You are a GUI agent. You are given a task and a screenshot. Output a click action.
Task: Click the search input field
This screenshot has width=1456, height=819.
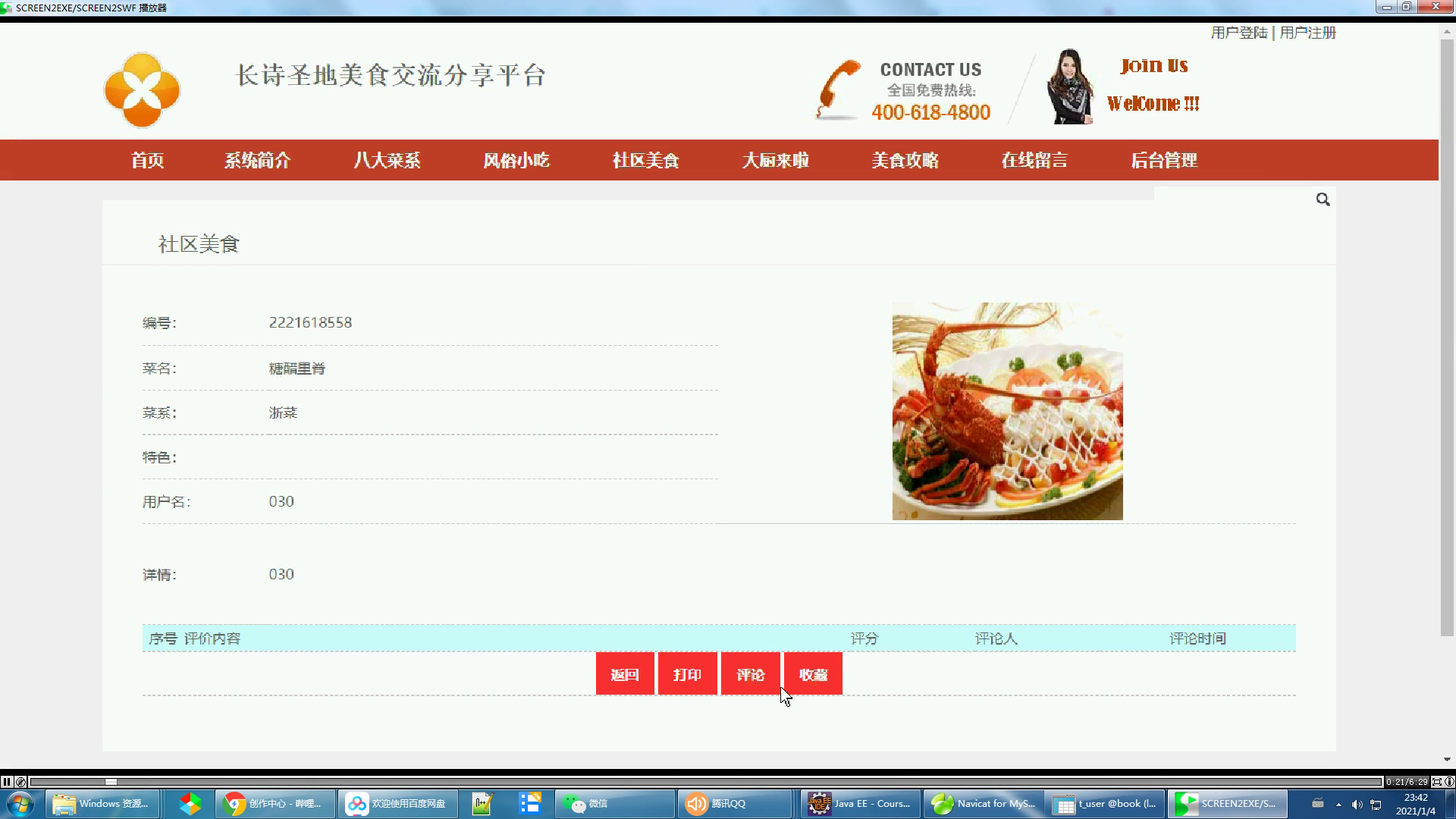tap(1234, 199)
